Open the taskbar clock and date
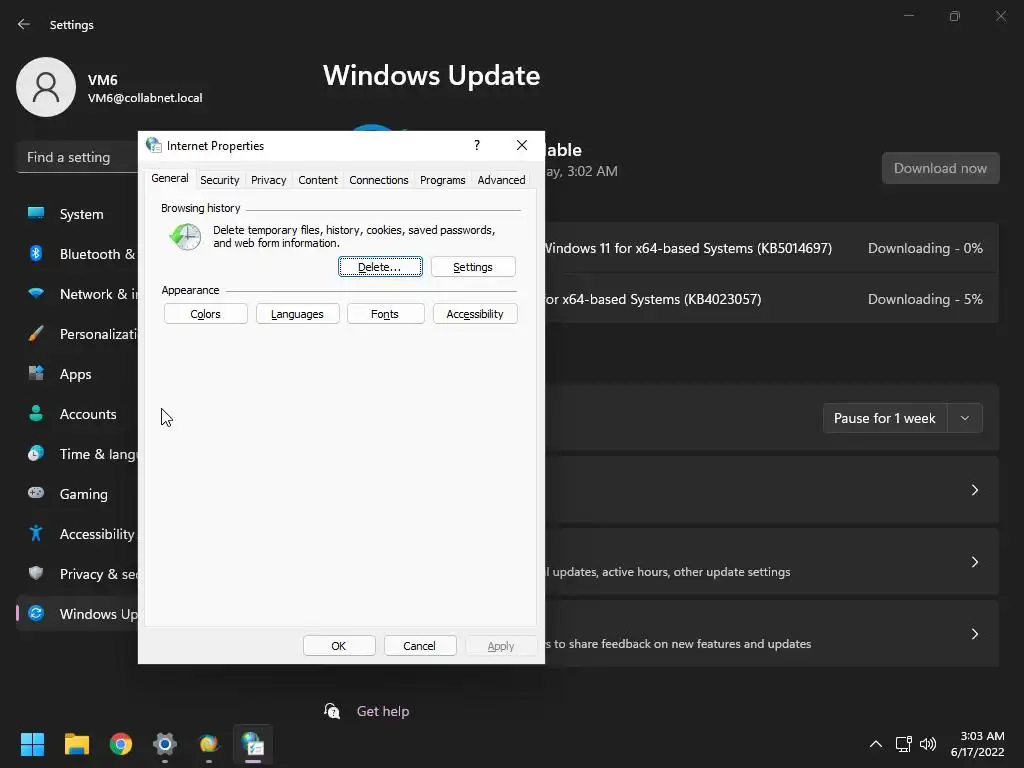This screenshot has height=768, width=1024. tap(978, 744)
